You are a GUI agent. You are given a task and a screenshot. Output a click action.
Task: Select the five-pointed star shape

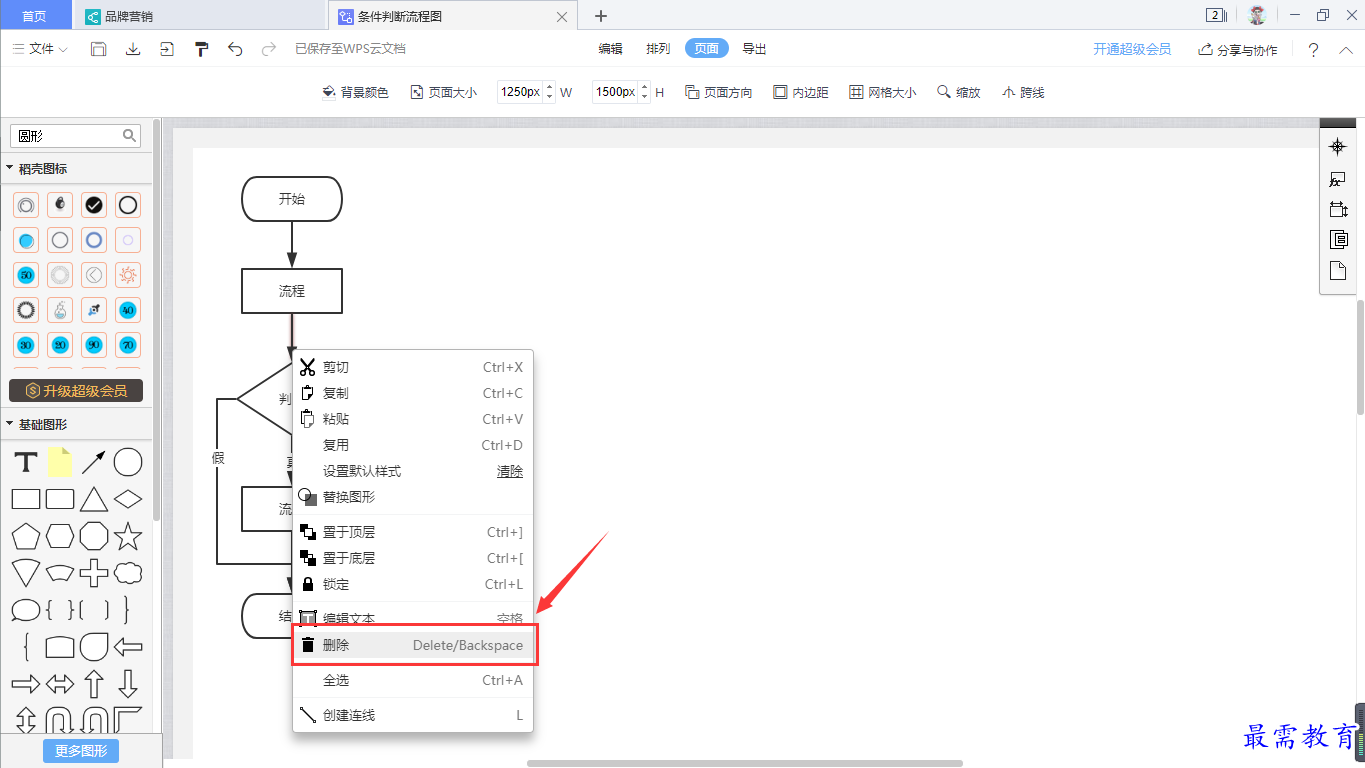(x=128, y=536)
